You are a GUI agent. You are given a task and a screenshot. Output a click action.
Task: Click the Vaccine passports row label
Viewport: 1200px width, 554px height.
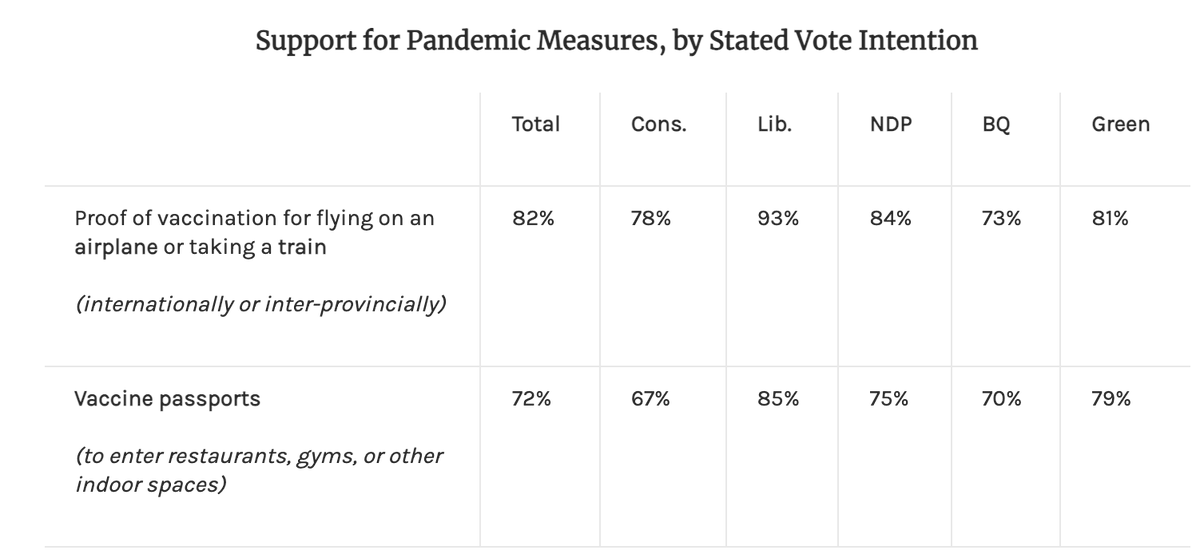coord(168,399)
